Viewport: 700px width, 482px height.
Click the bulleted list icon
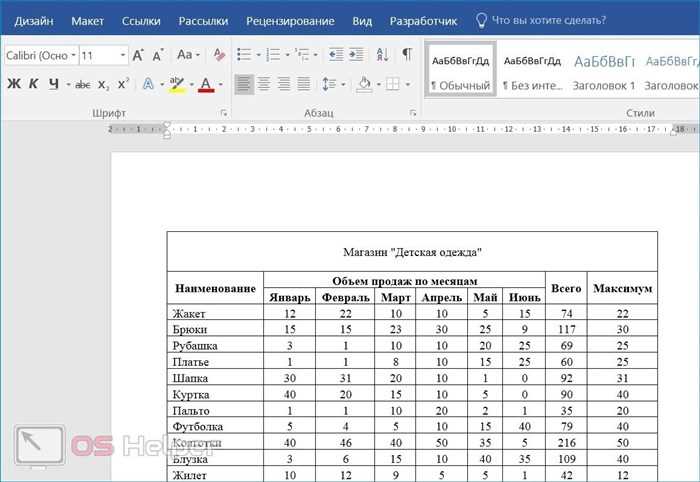[x=244, y=55]
